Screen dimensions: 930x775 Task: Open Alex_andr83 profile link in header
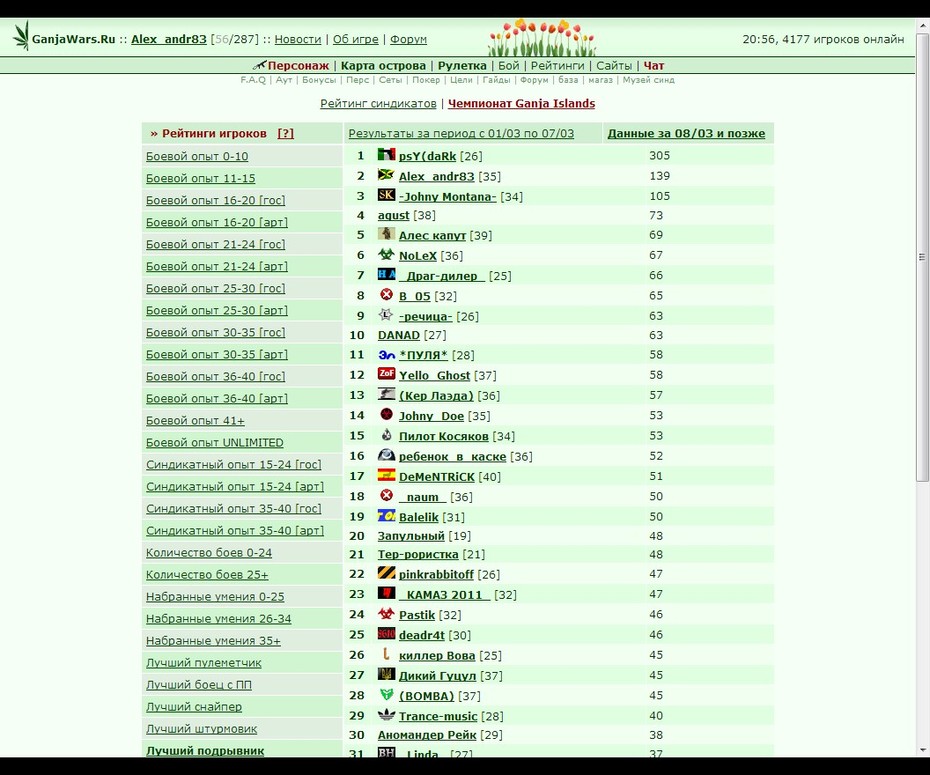pyautogui.click(x=168, y=39)
